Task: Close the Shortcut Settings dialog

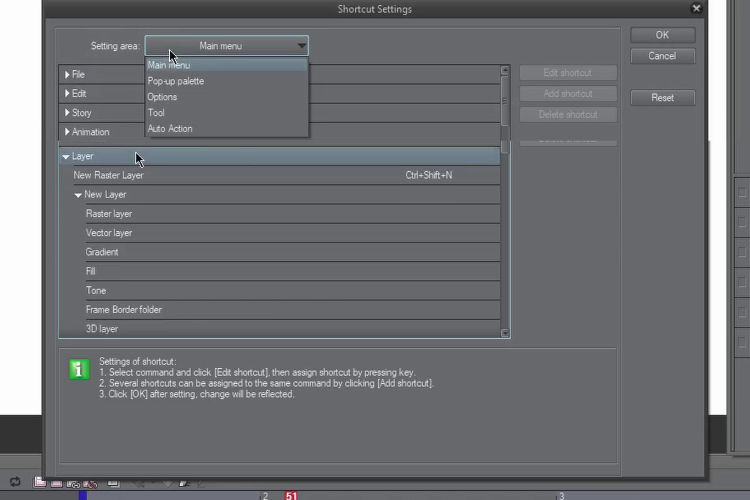Action: click(696, 8)
